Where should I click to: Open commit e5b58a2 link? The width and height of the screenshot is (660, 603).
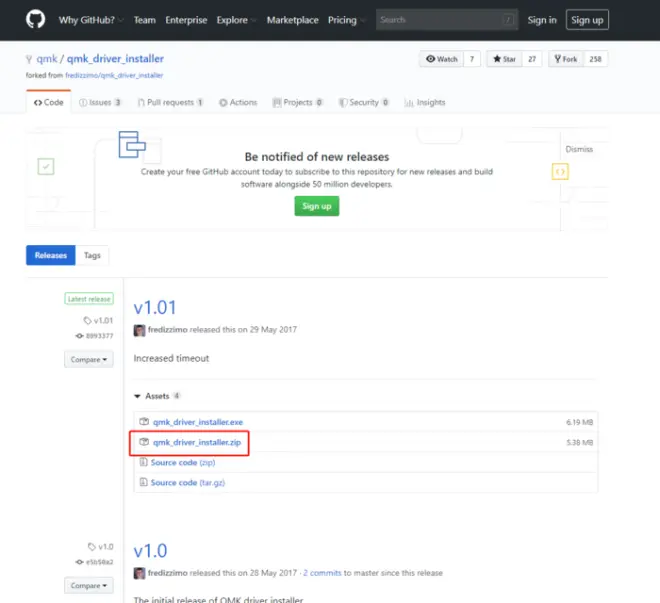pos(95,562)
